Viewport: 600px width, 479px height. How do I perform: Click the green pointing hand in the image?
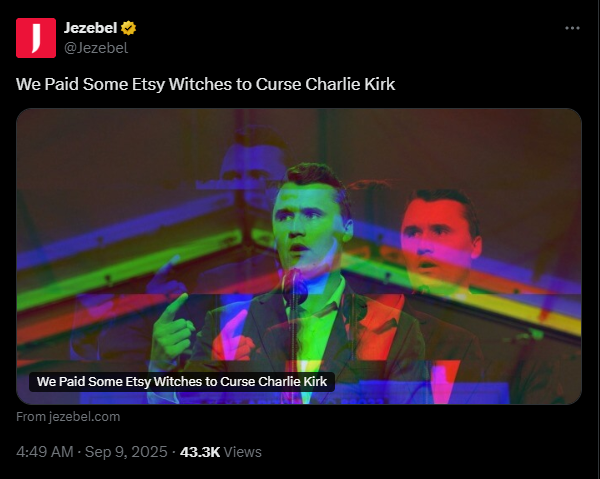(x=173, y=330)
